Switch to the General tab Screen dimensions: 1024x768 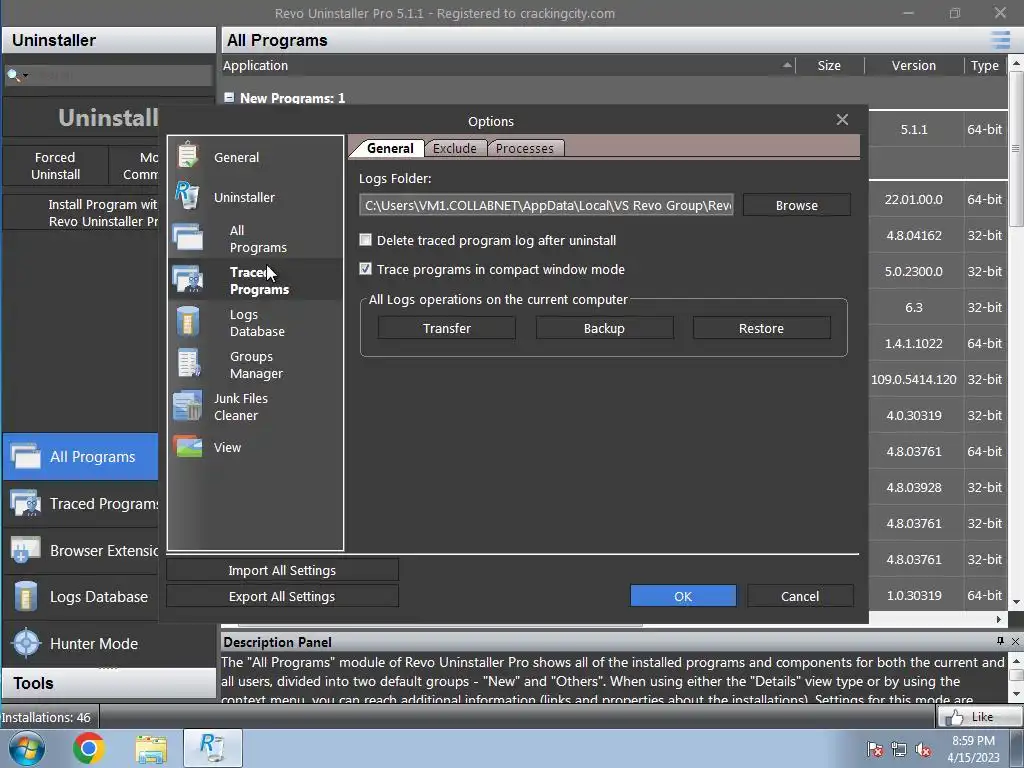pyautogui.click(x=390, y=148)
